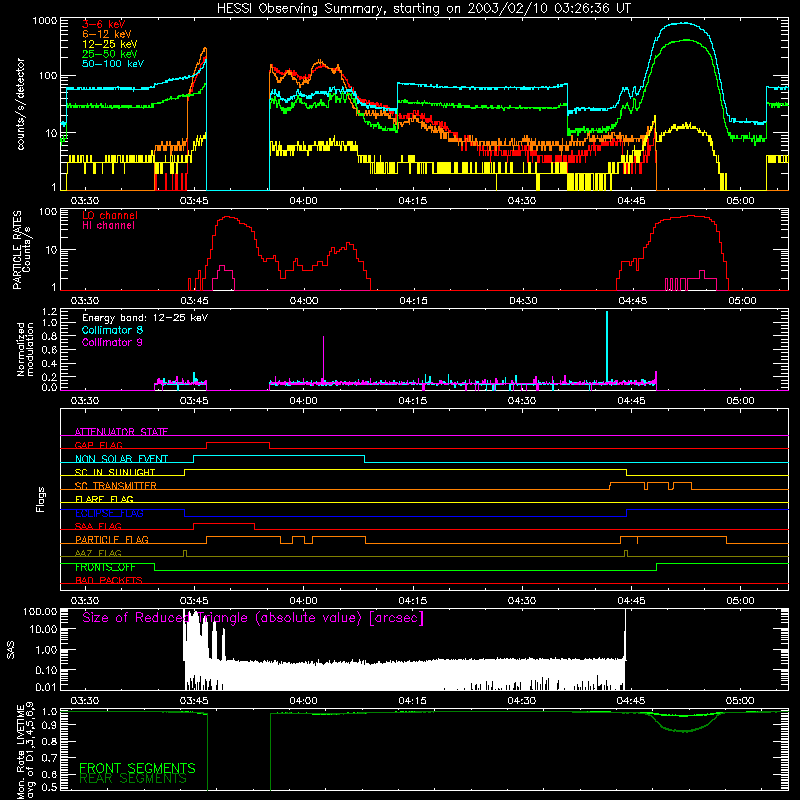Click the FLARE FLAG label
This screenshot has width=800, height=800.
pyautogui.click(x=104, y=499)
